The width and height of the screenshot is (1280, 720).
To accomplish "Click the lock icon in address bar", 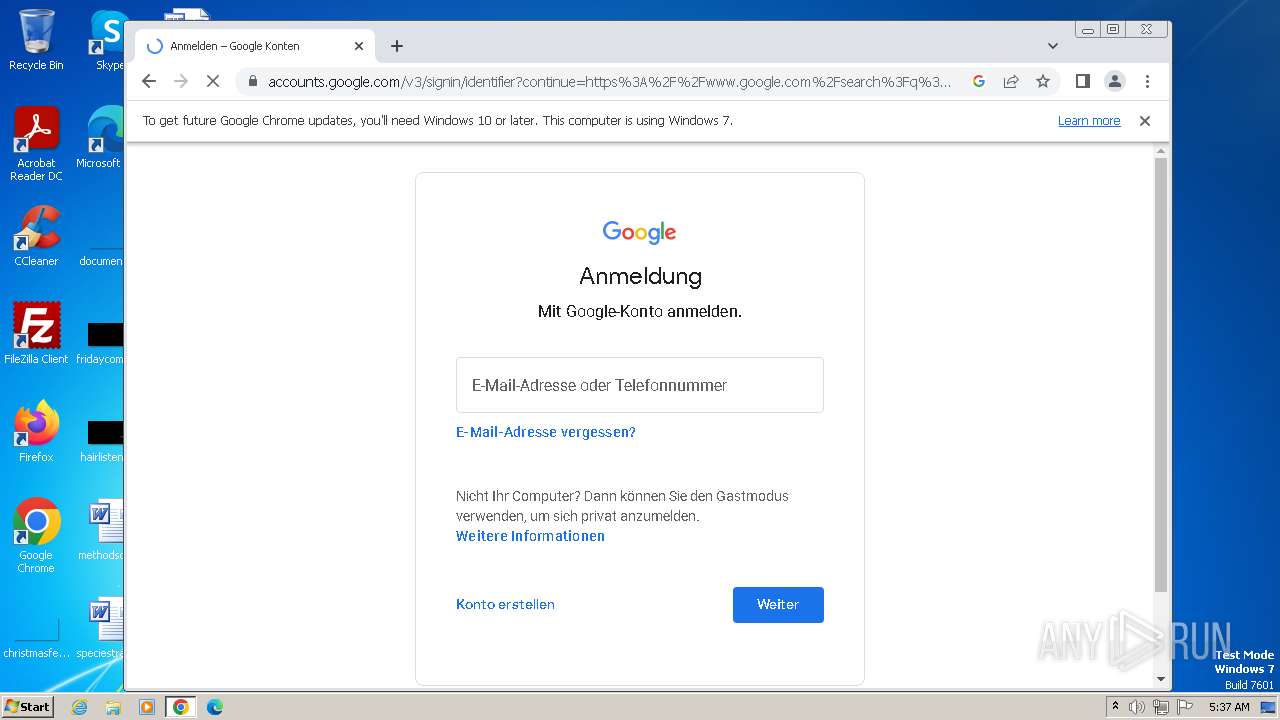I will [x=252, y=82].
